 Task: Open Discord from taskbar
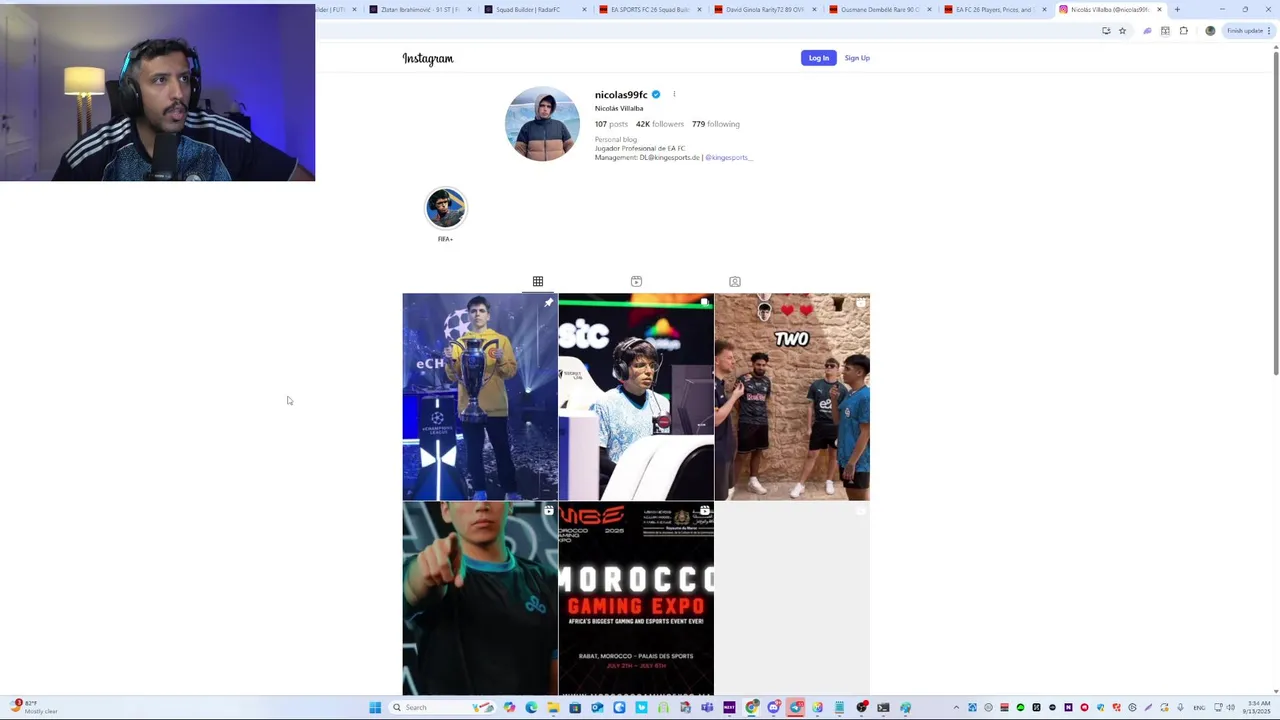tap(774, 707)
